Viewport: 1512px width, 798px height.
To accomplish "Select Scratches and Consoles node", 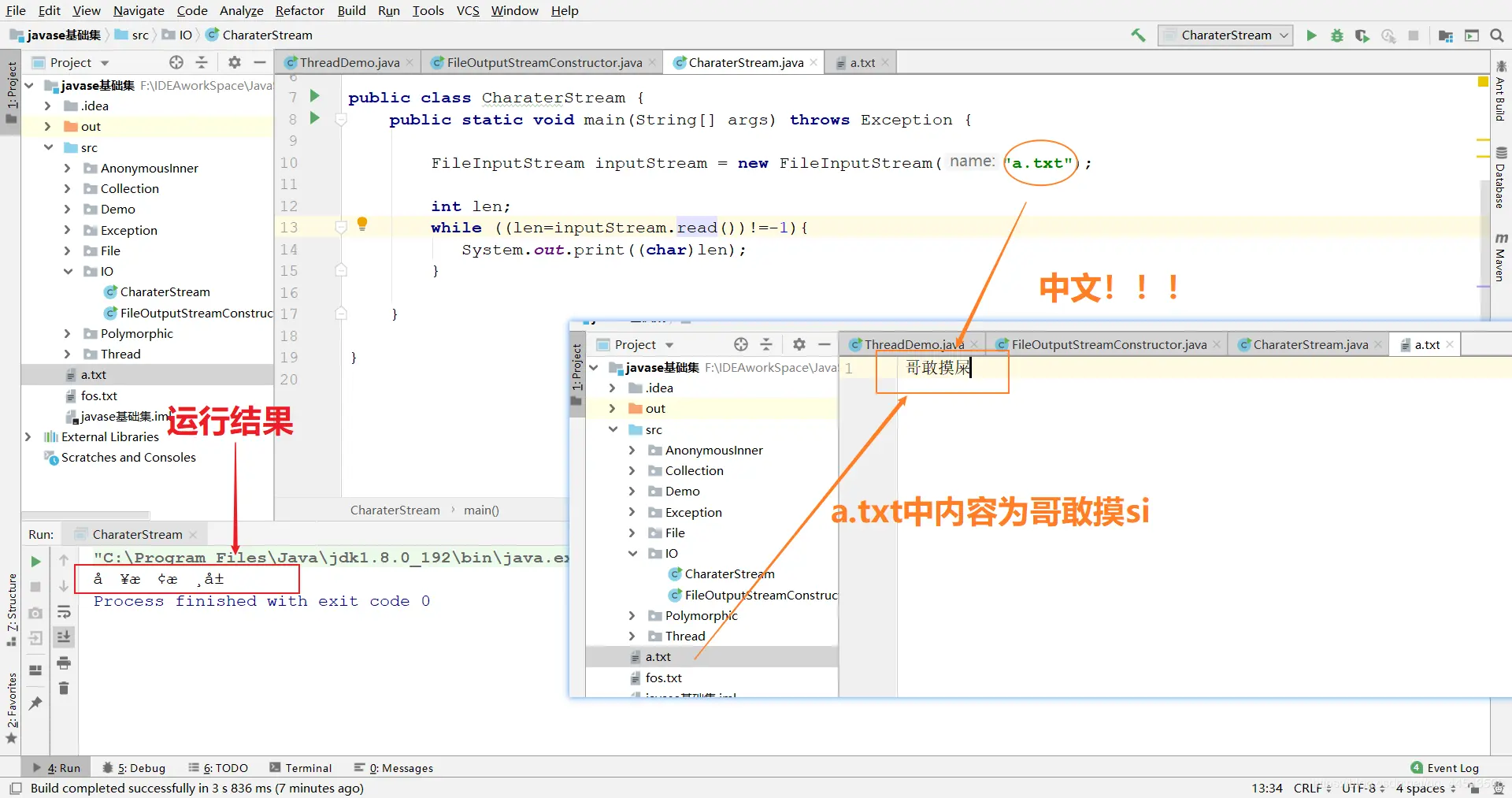I will point(128,457).
